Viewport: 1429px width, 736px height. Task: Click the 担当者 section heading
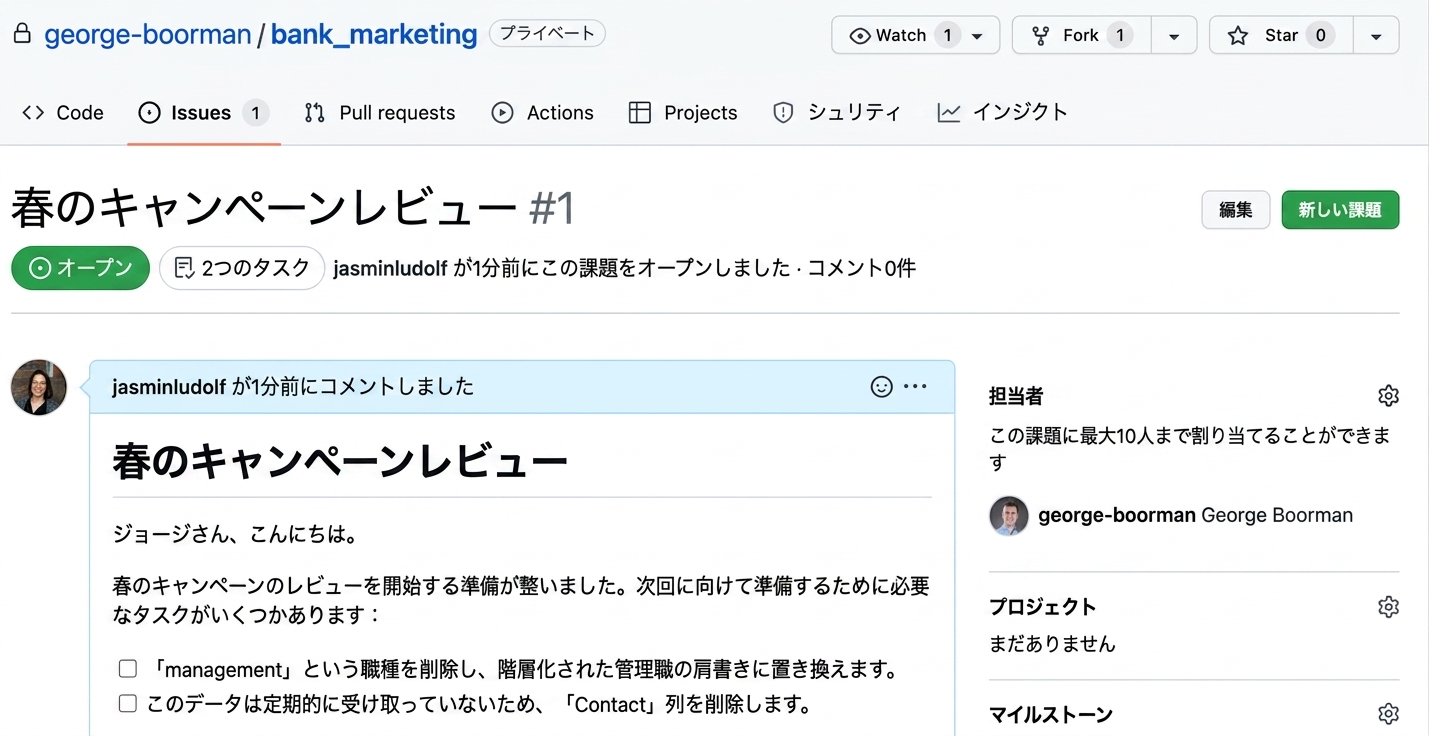click(x=1016, y=396)
